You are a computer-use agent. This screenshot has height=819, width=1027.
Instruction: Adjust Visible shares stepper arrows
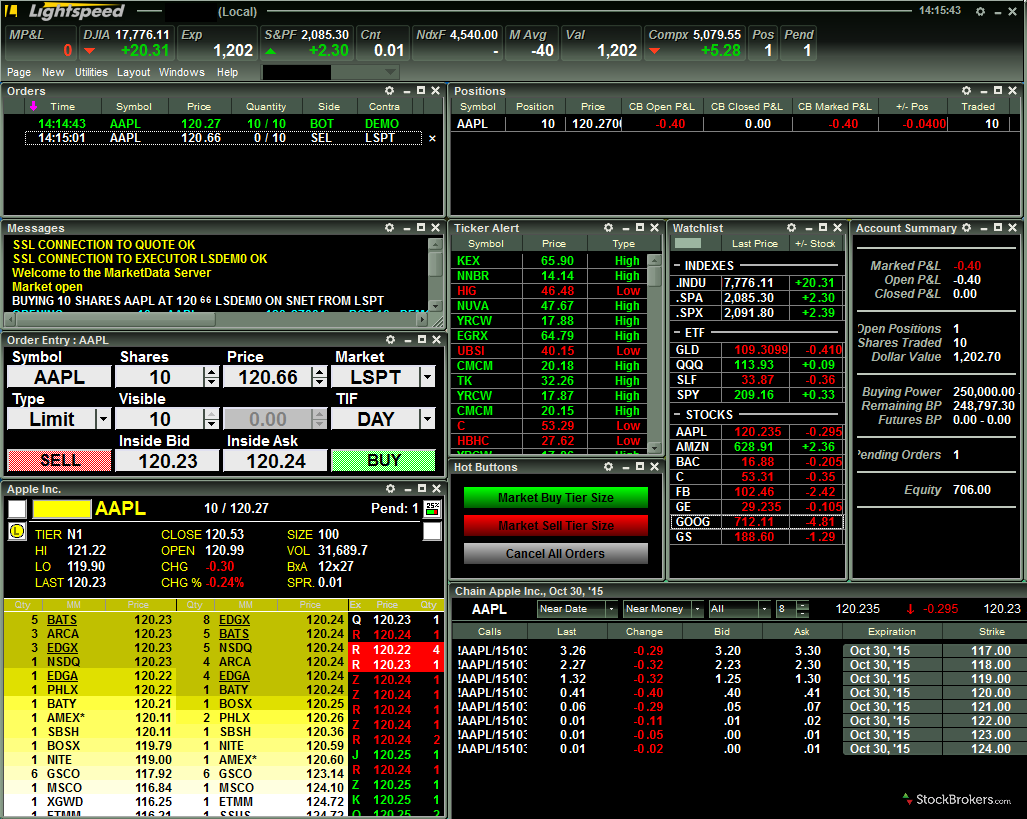click(211, 419)
